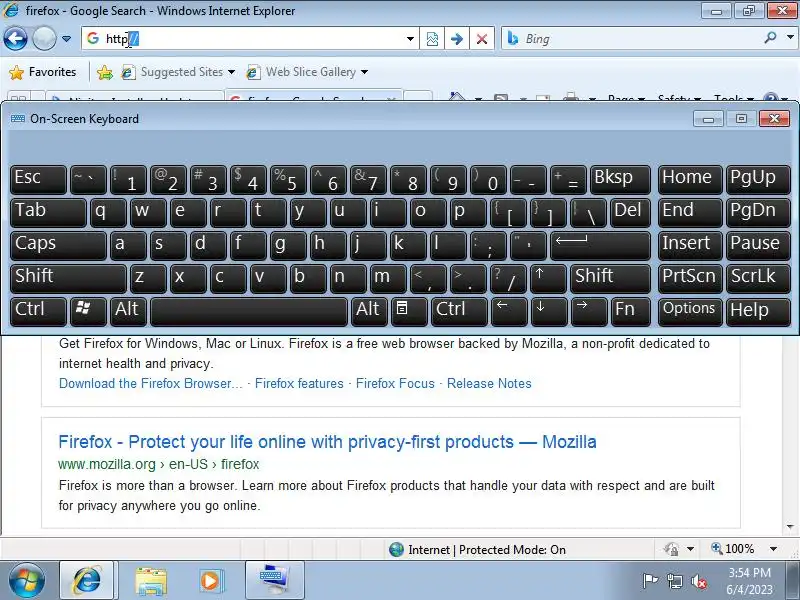The image size is (800, 600).
Task: Open Download the Firefox Browser link
Action: (x=151, y=384)
